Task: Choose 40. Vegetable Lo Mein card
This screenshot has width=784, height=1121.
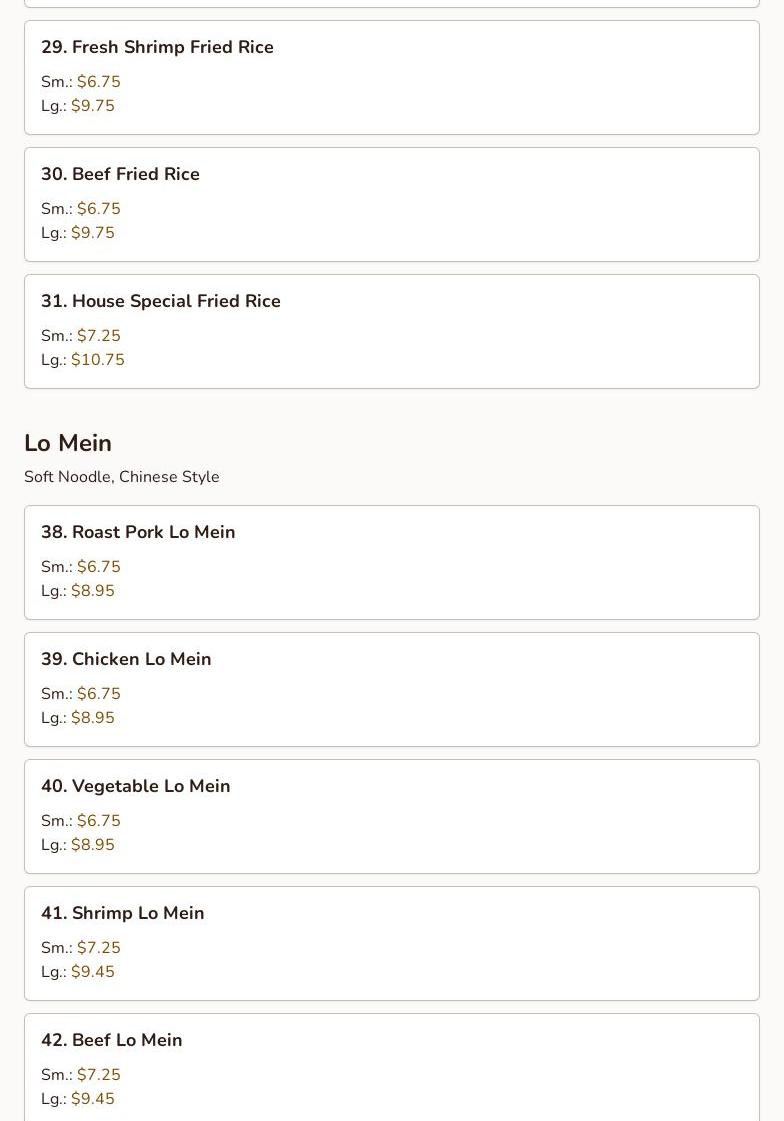Action: (392, 816)
